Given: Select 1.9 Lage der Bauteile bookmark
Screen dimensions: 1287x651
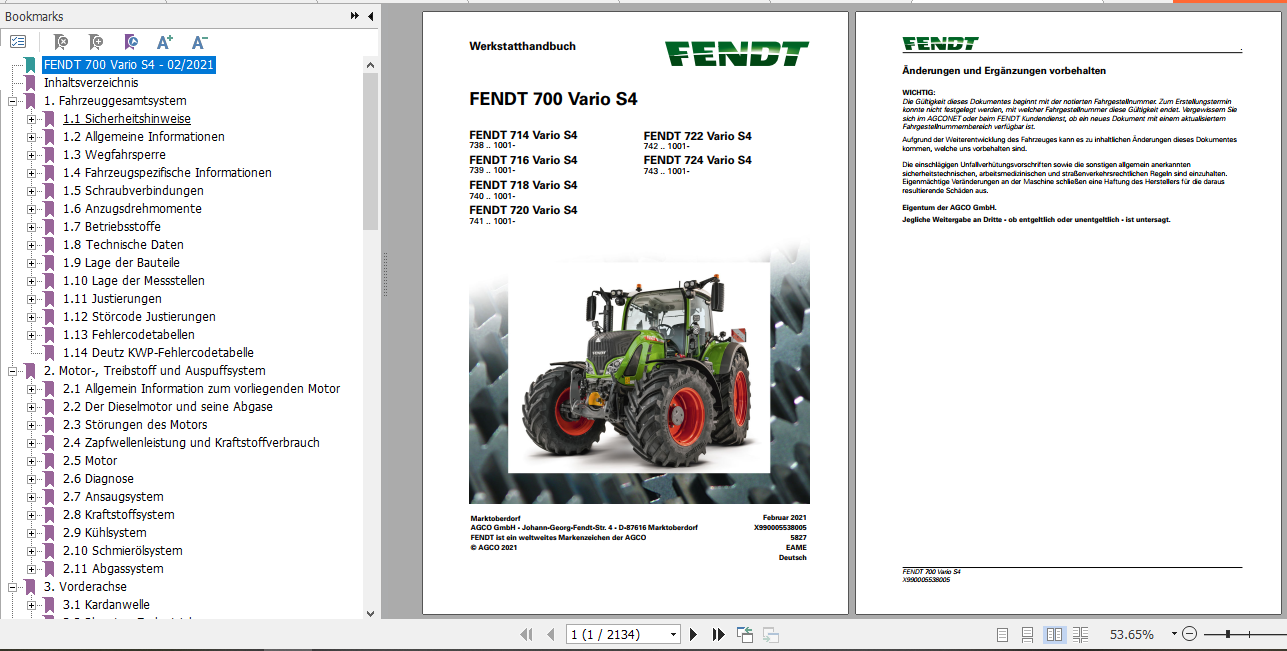Looking at the screenshot, I should click(121, 263).
